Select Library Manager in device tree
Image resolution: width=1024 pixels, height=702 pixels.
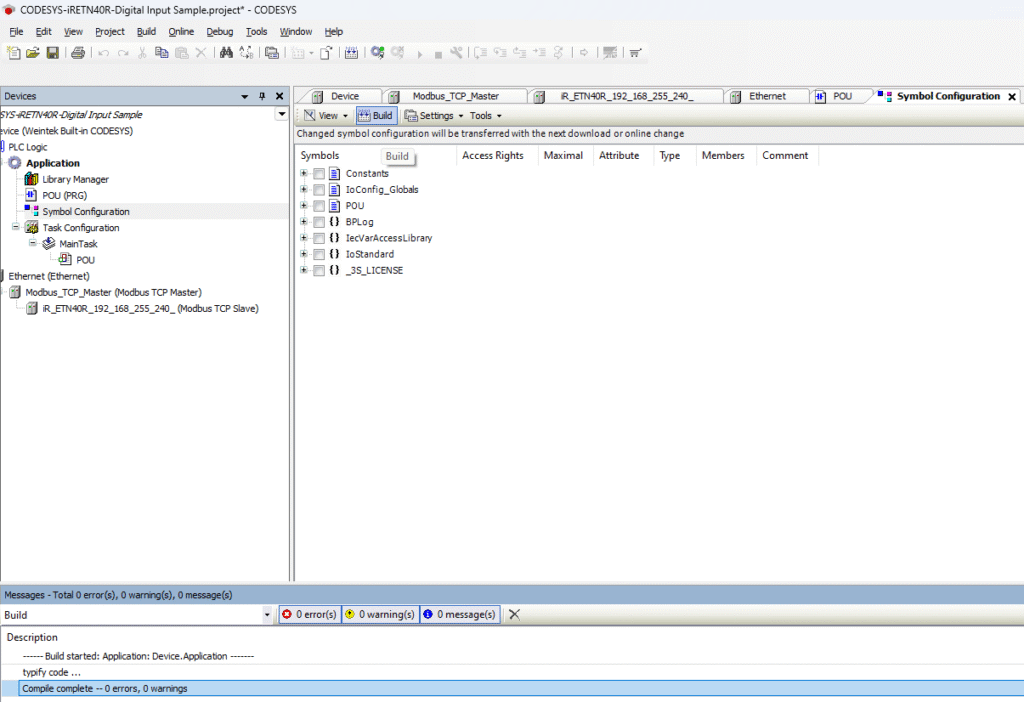(67, 179)
